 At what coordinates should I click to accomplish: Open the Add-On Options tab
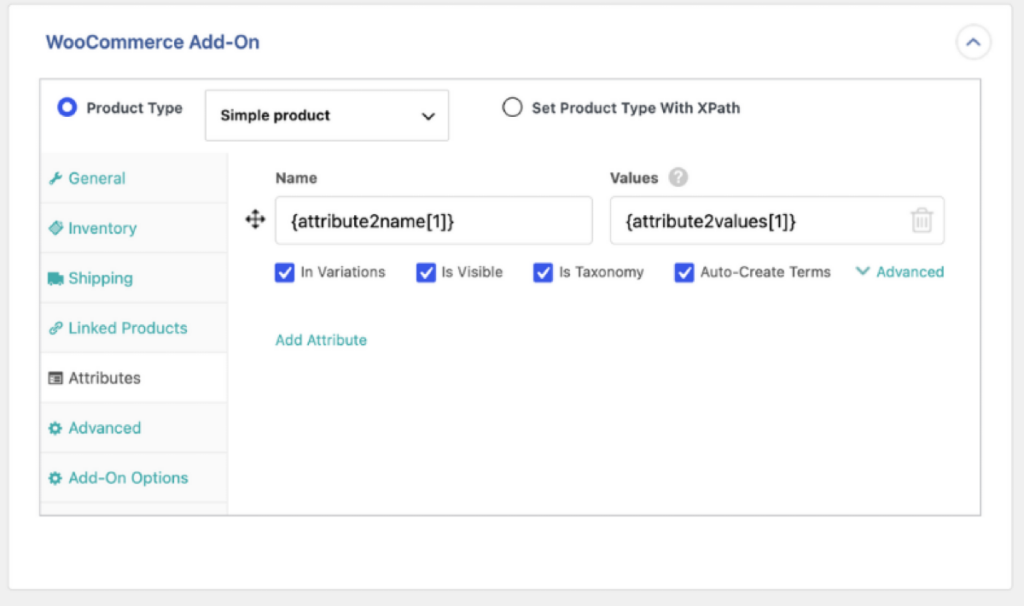coord(134,478)
